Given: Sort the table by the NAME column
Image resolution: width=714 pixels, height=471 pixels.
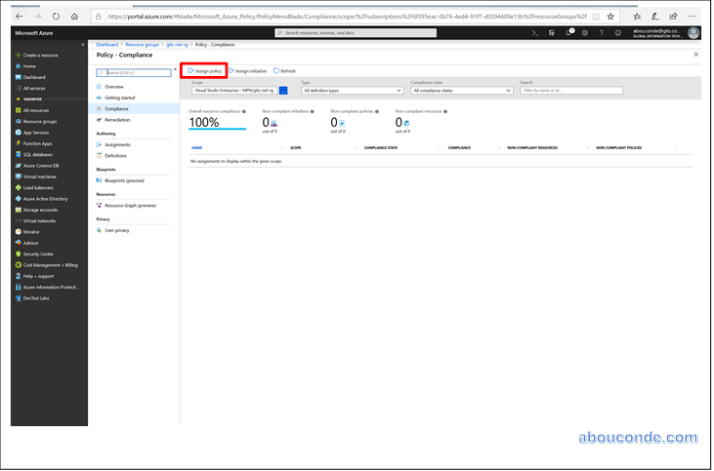Looking at the screenshot, I should coord(197,147).
